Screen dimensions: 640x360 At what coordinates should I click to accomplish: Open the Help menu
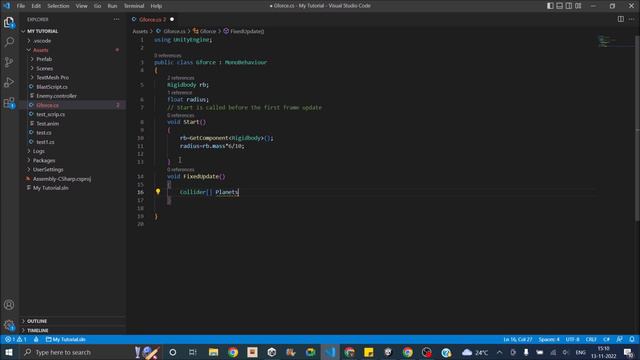pyautogui.click(x=156, y=6)
